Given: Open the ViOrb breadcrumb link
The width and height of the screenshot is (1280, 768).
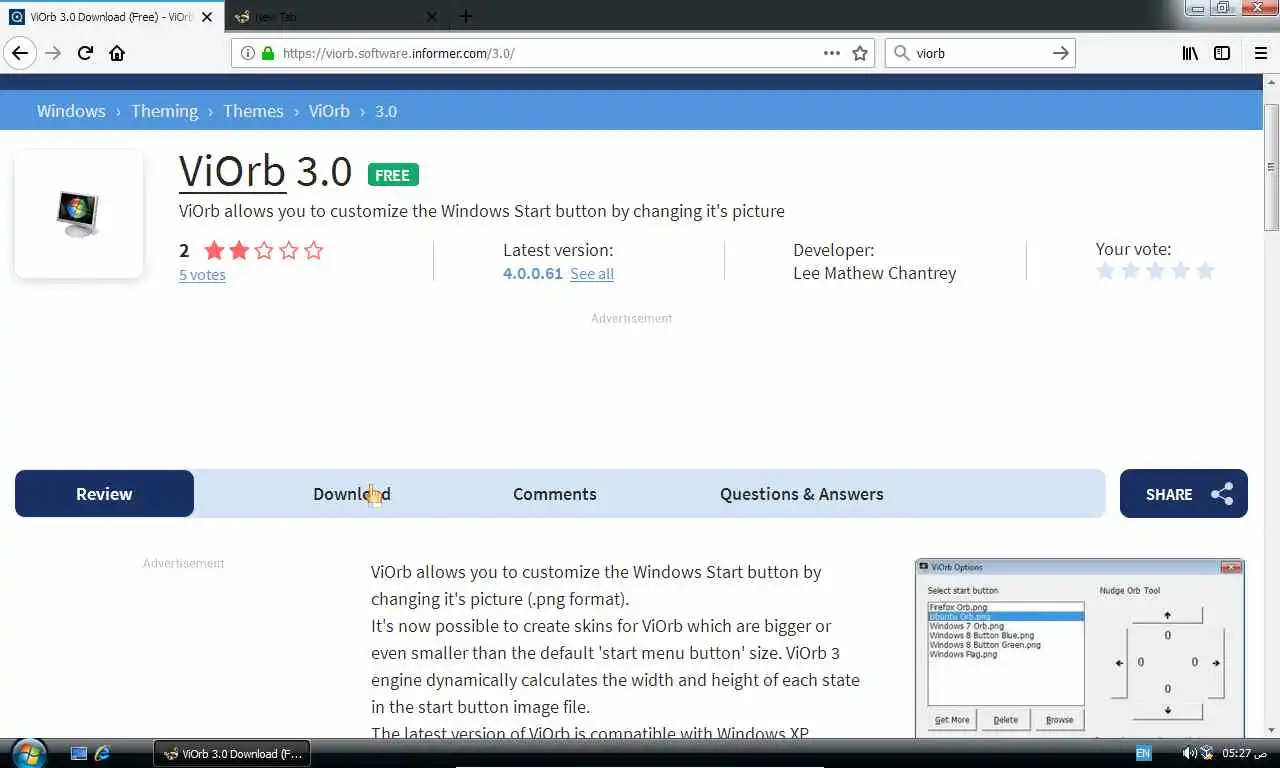Looking at the screenshot, I should 329,111.
